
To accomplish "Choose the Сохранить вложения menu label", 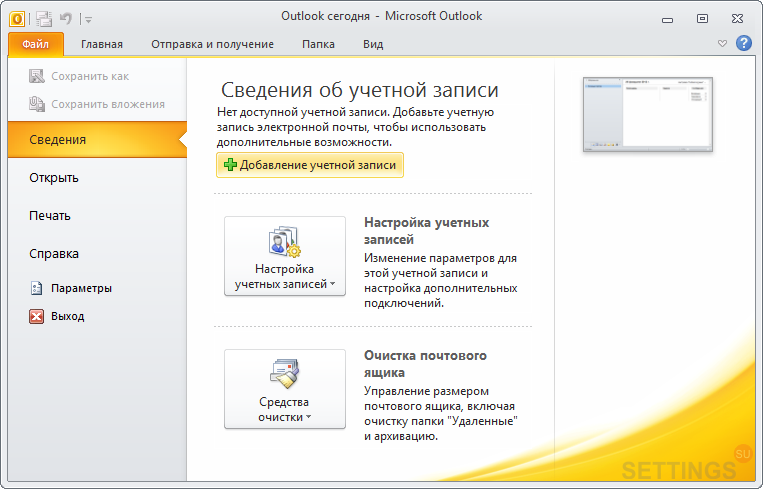I will tap(108, 104).
